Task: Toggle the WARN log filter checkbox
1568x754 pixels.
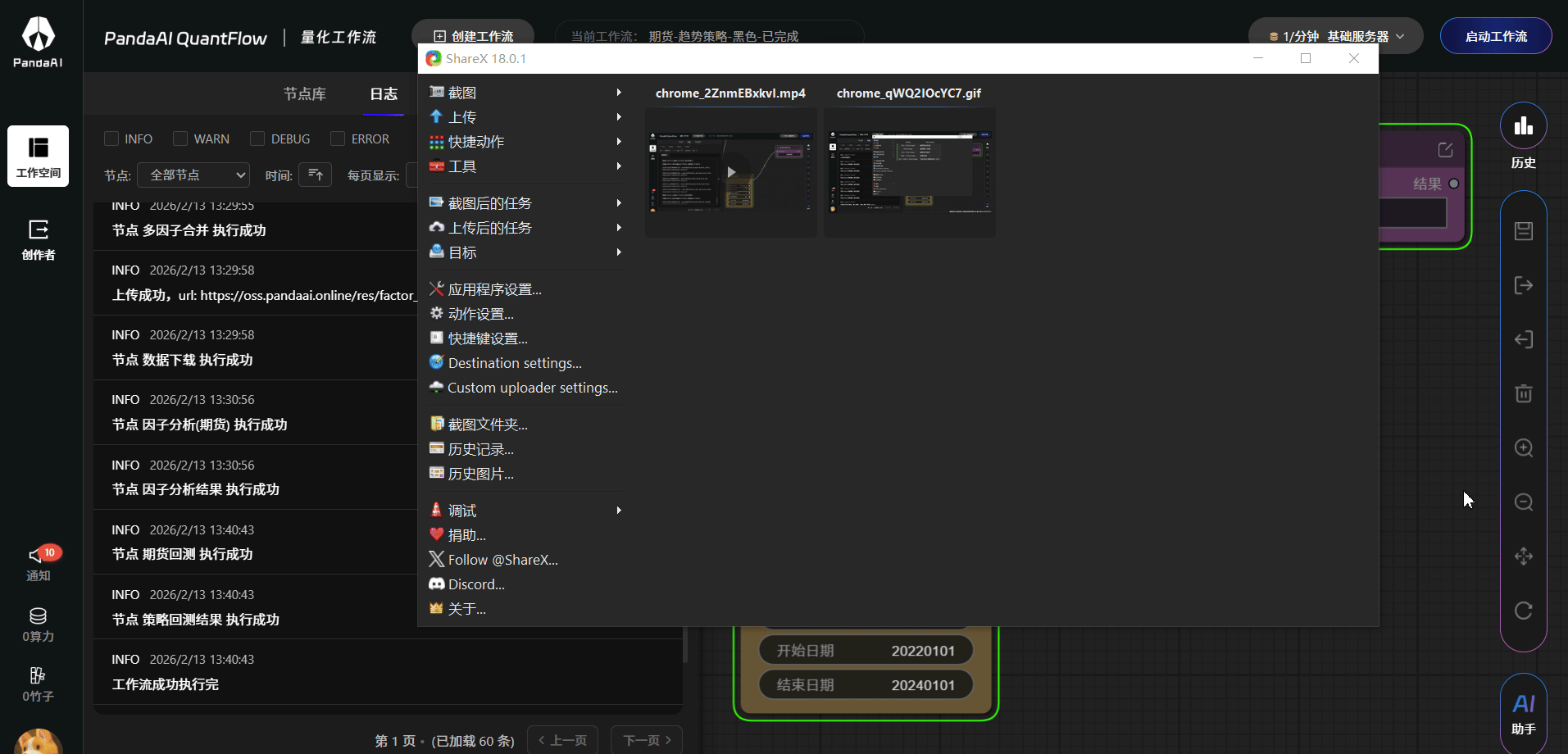Action: pos(180,139)
